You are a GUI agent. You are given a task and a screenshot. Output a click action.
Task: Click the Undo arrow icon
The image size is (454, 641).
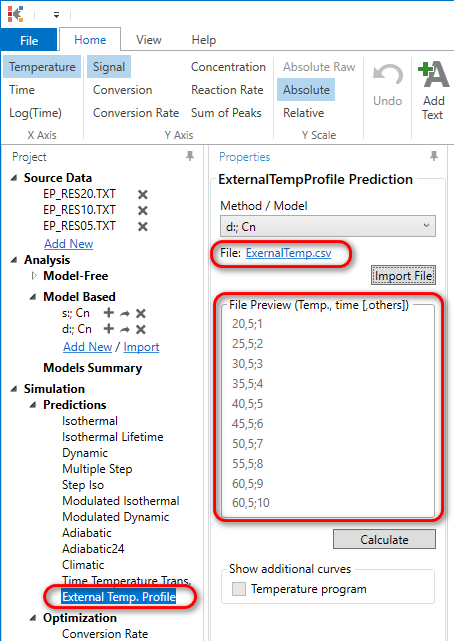[387, 75]
